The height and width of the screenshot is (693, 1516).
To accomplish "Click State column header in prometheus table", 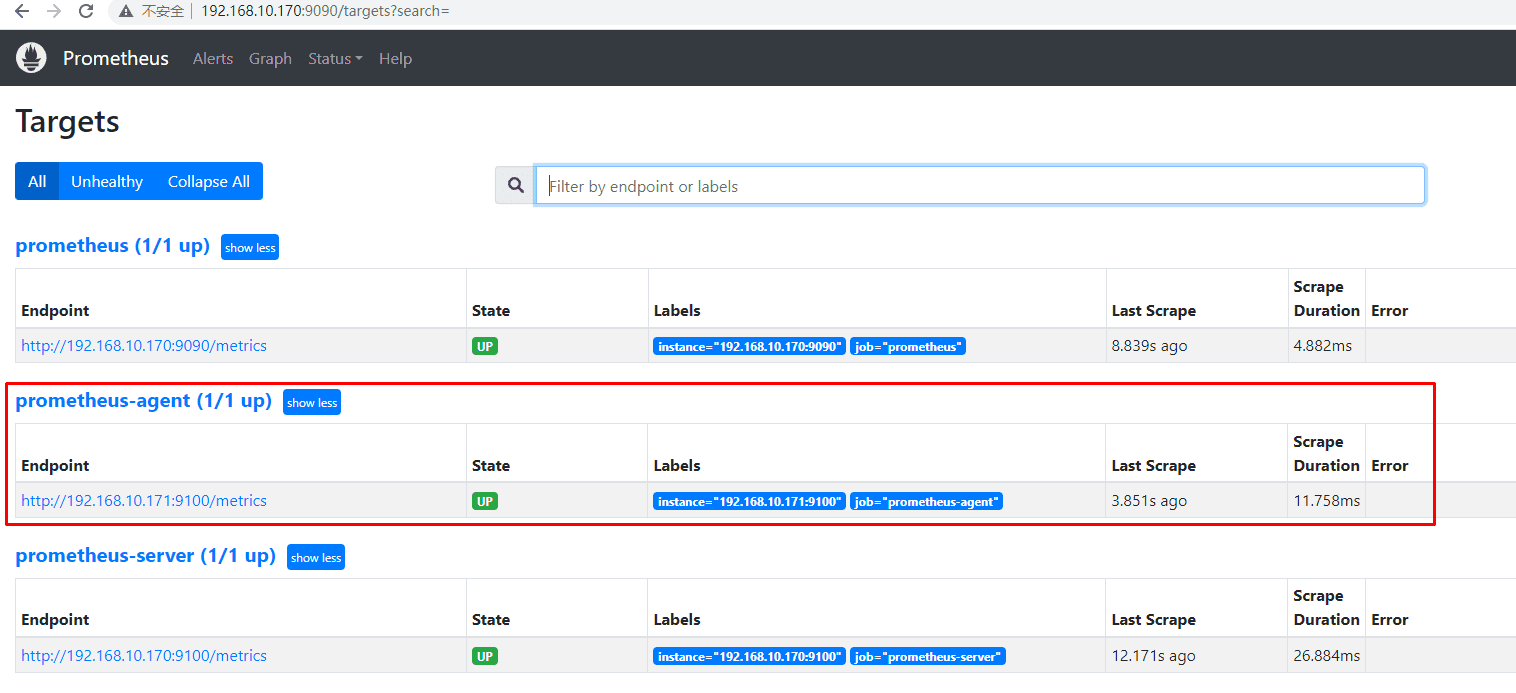I will (x=491, y=311).
